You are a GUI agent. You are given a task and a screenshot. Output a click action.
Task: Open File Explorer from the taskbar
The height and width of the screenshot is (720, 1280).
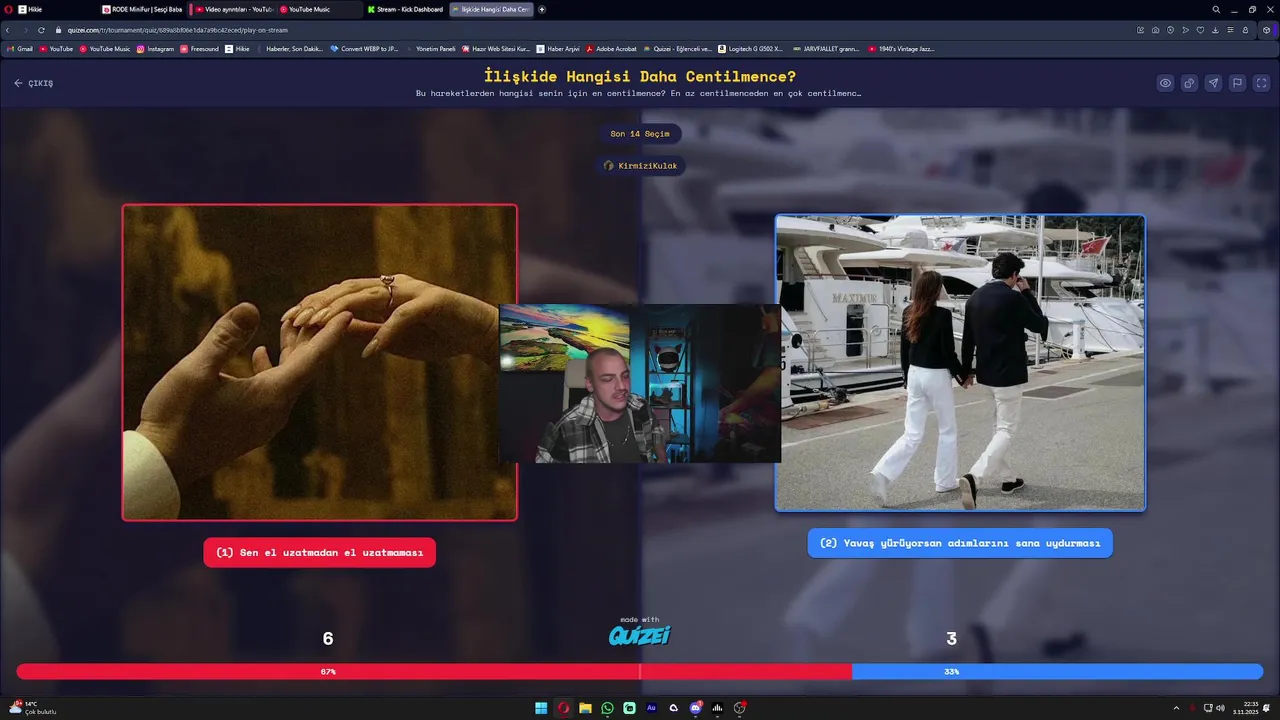tap(585, 708)
